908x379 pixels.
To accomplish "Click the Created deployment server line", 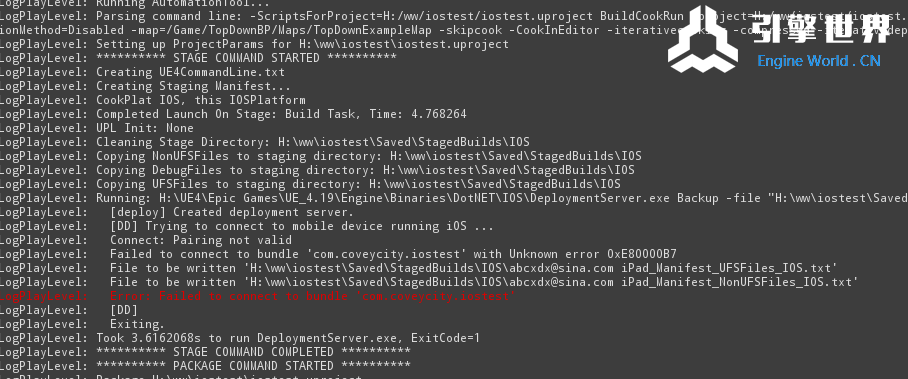I will [177, 212].
